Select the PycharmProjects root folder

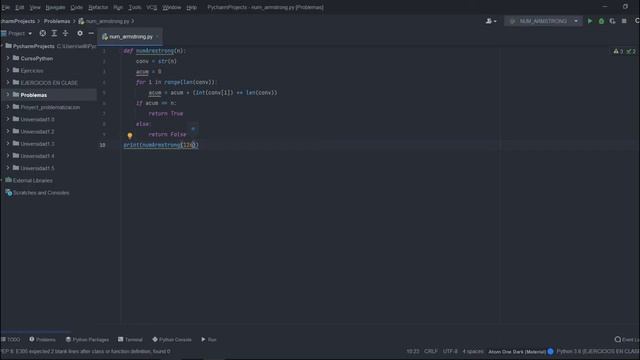pos(33,46)
